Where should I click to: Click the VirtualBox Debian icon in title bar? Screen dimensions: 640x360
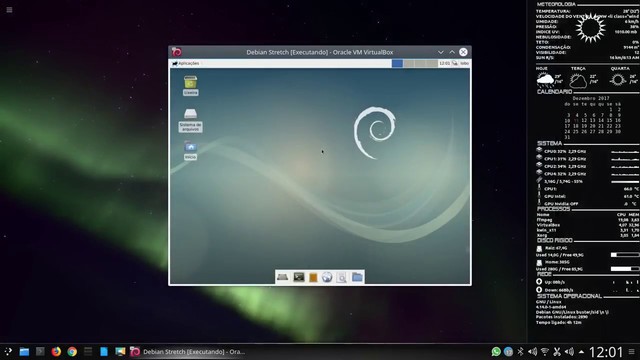tap(176, 52)
